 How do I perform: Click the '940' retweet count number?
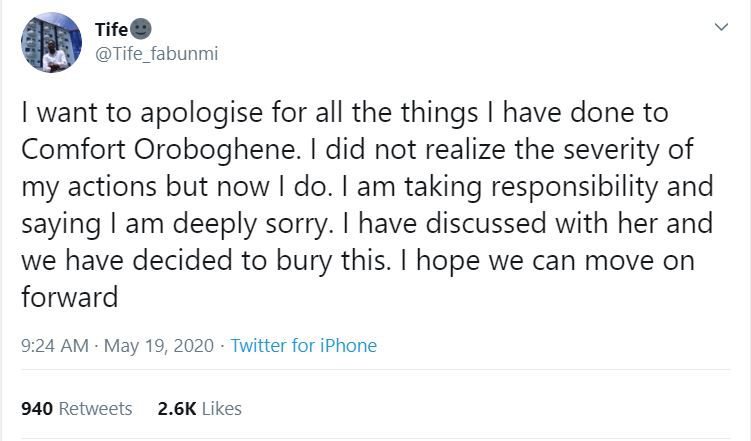tap(37, 408)
